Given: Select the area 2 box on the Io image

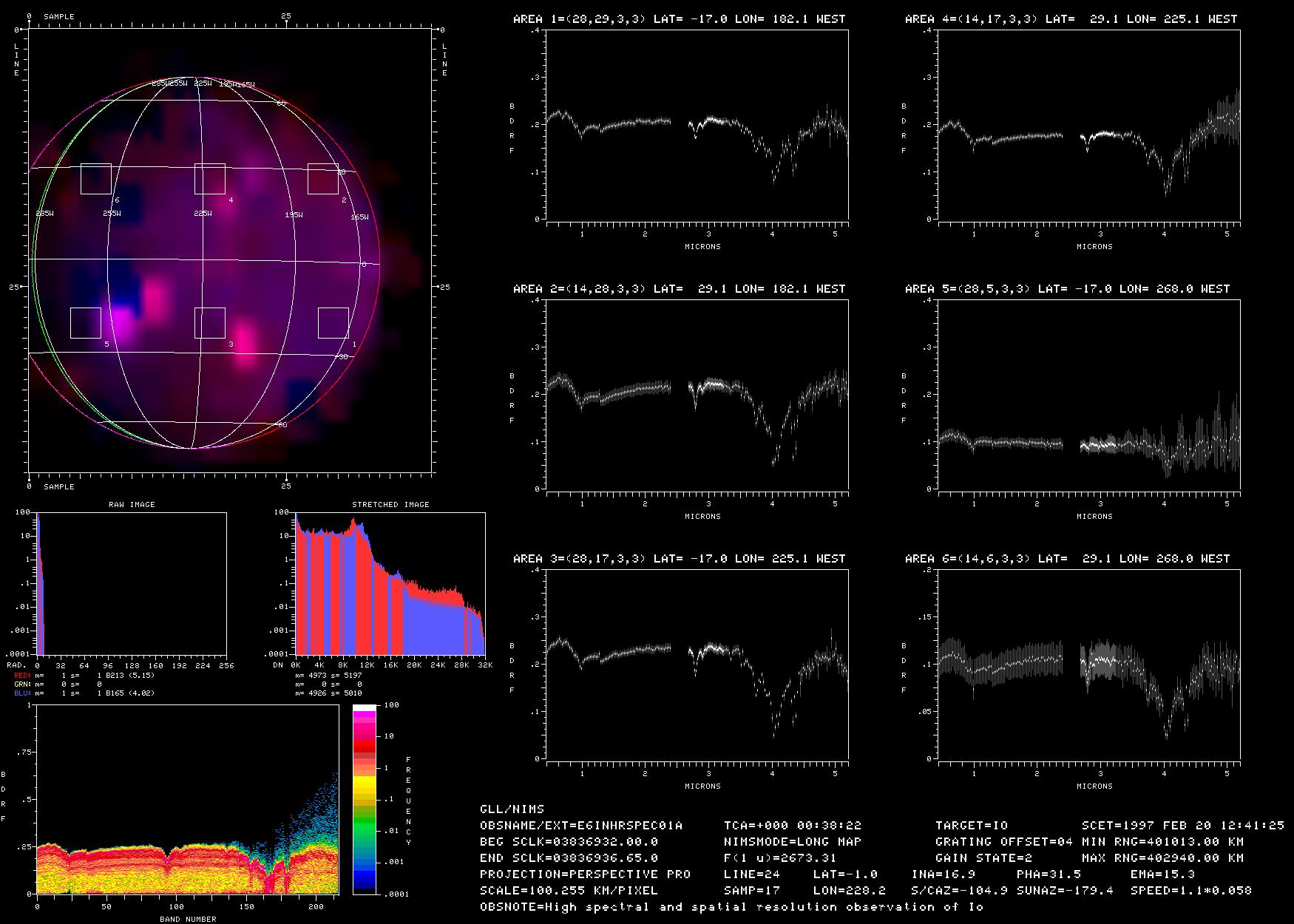Looking at the screenshot, I should coord(323,179).
